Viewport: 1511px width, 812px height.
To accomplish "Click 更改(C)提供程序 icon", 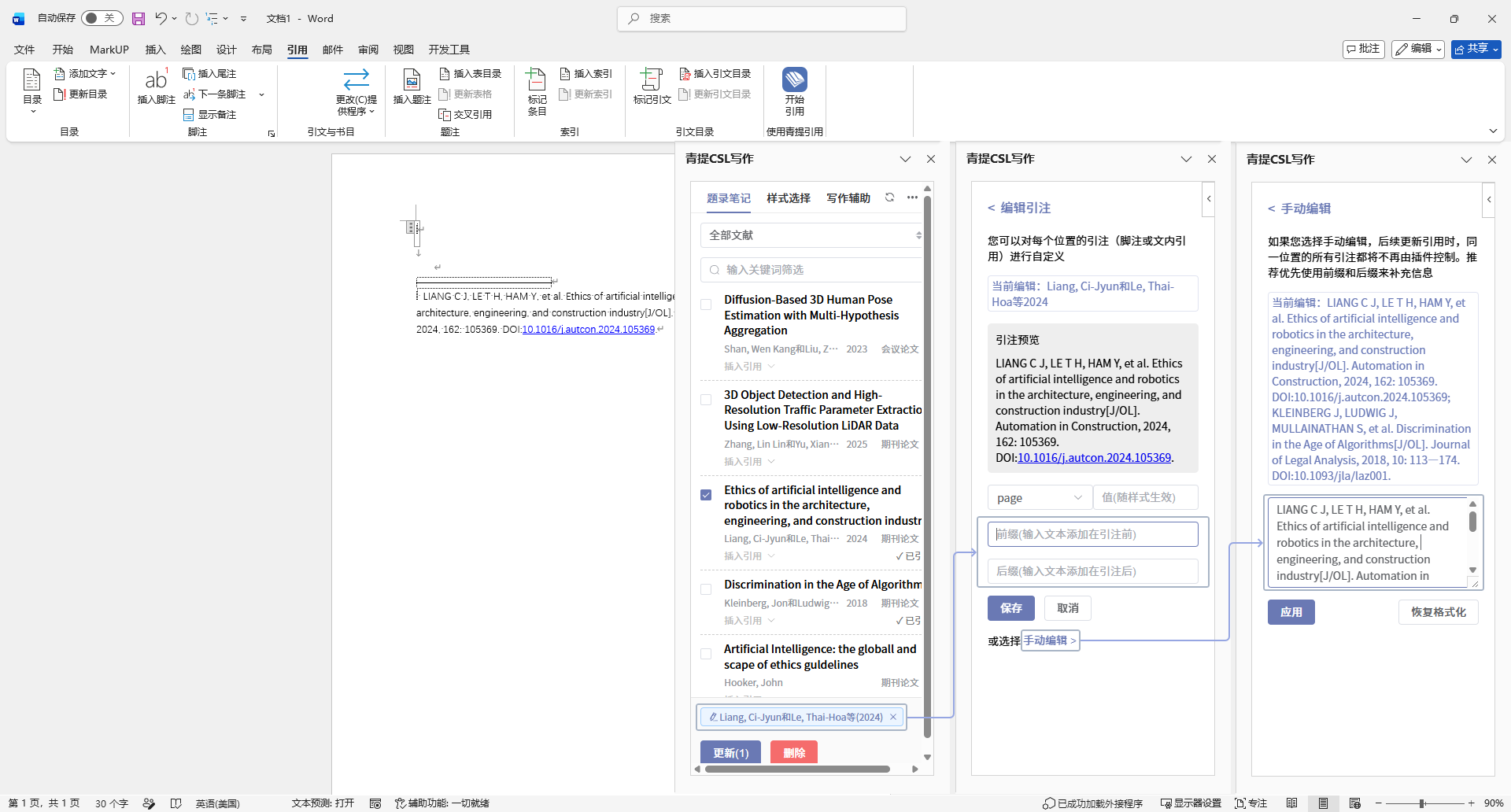I will pos(357,91).
